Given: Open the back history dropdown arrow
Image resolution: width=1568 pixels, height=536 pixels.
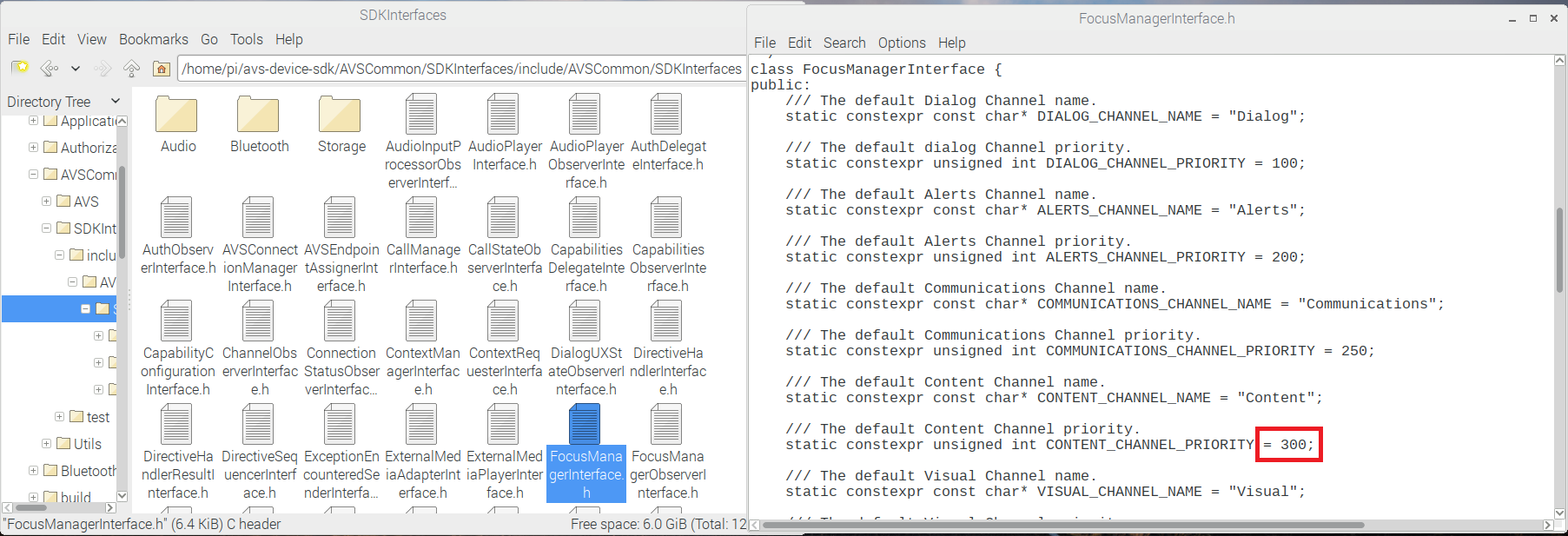Looking at the screenshot, I should pos(76,68).
